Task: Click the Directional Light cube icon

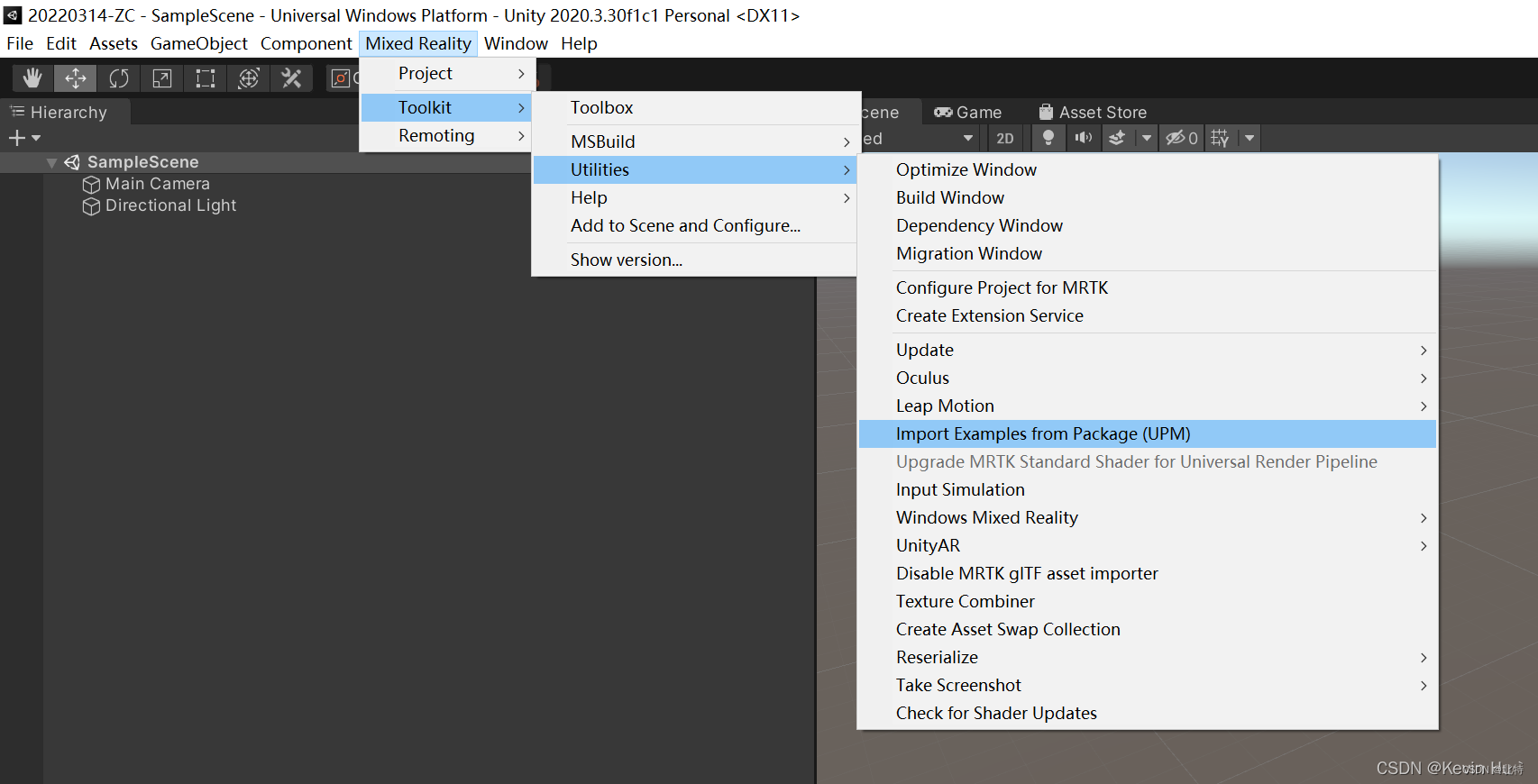Action: pyautogui.click(x=91, y=206)
